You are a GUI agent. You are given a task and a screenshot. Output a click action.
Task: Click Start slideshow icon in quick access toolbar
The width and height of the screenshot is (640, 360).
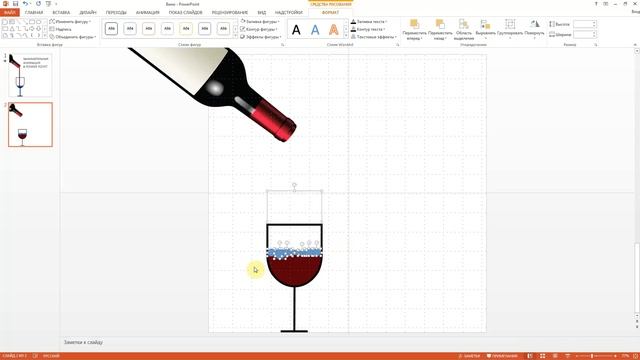[49, 4]
